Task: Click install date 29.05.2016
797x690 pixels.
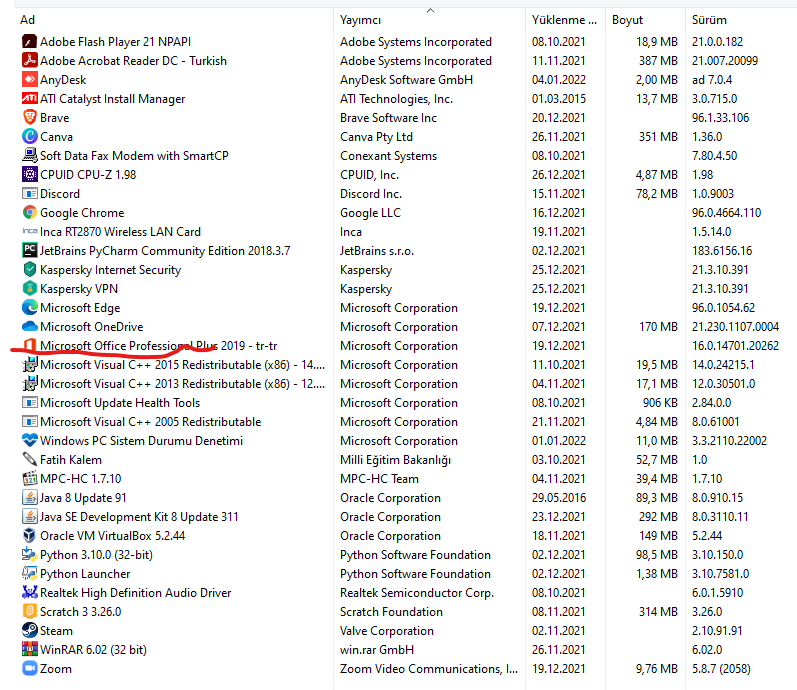Action: pyautogui.click(x=559, y=497)
